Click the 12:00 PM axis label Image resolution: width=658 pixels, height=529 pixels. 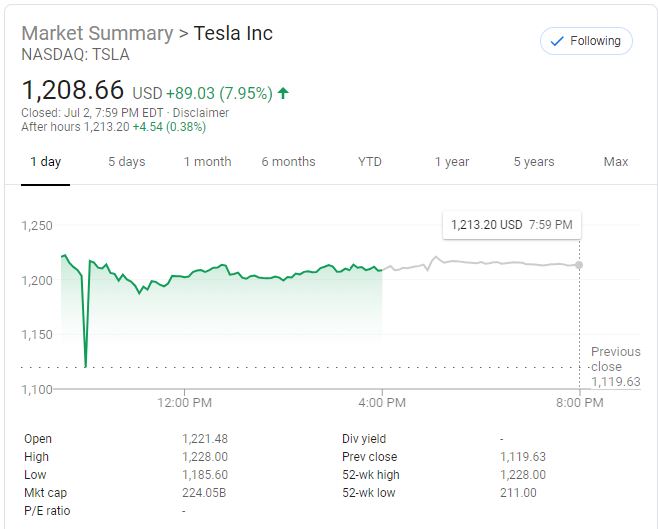point(186,403)
